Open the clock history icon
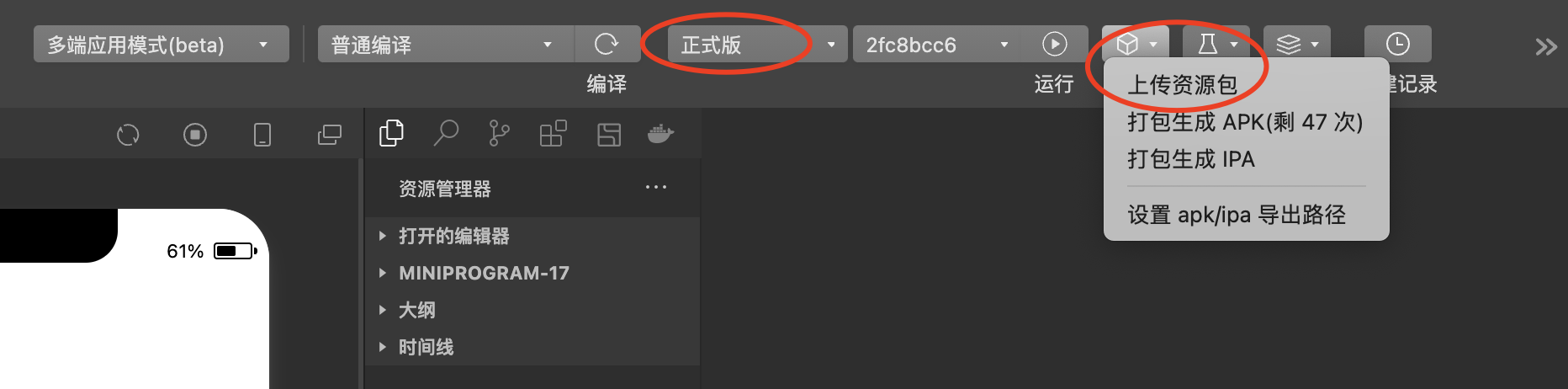1568x389 pixels. click(x=1398, y=44)
